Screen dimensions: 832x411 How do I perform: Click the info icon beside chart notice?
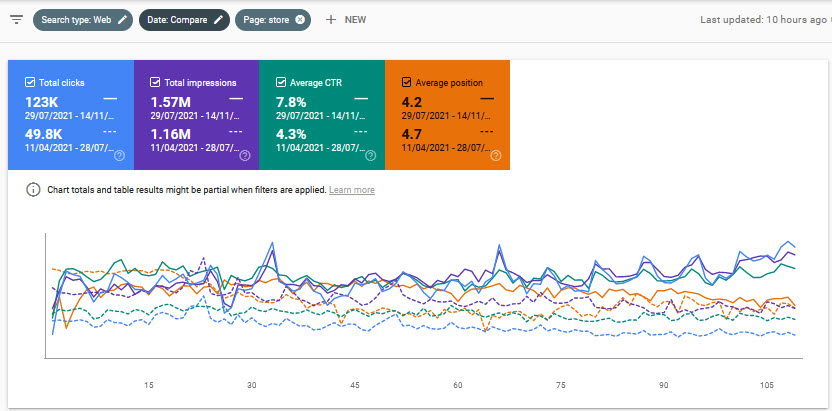point(32,190)
